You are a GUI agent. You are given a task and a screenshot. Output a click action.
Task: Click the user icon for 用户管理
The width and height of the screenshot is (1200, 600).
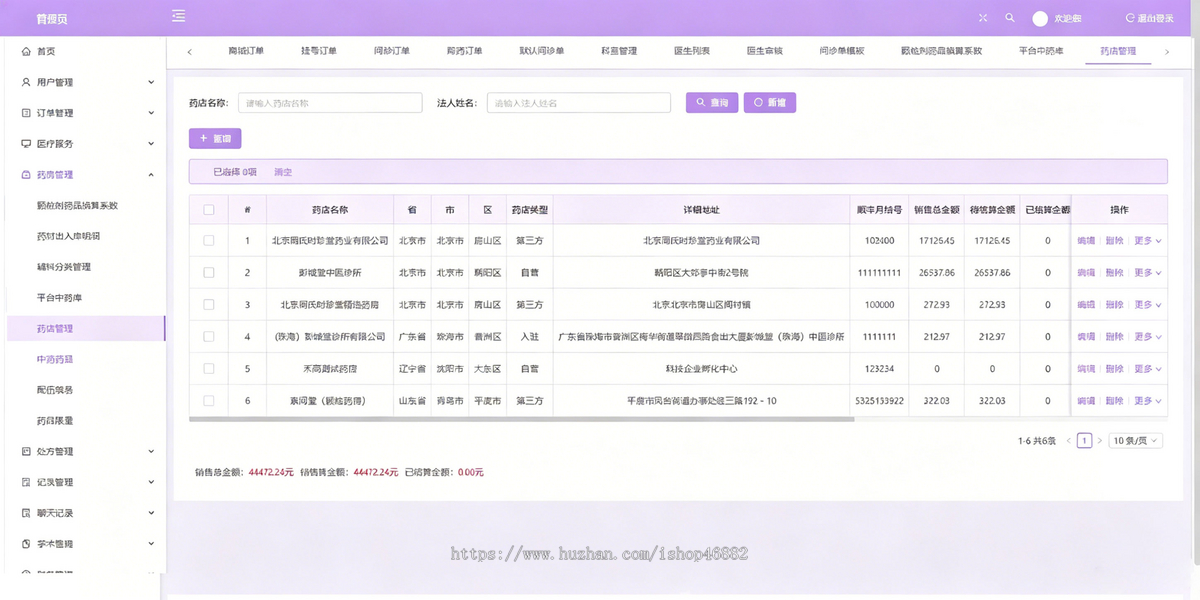tap(26, 82)
